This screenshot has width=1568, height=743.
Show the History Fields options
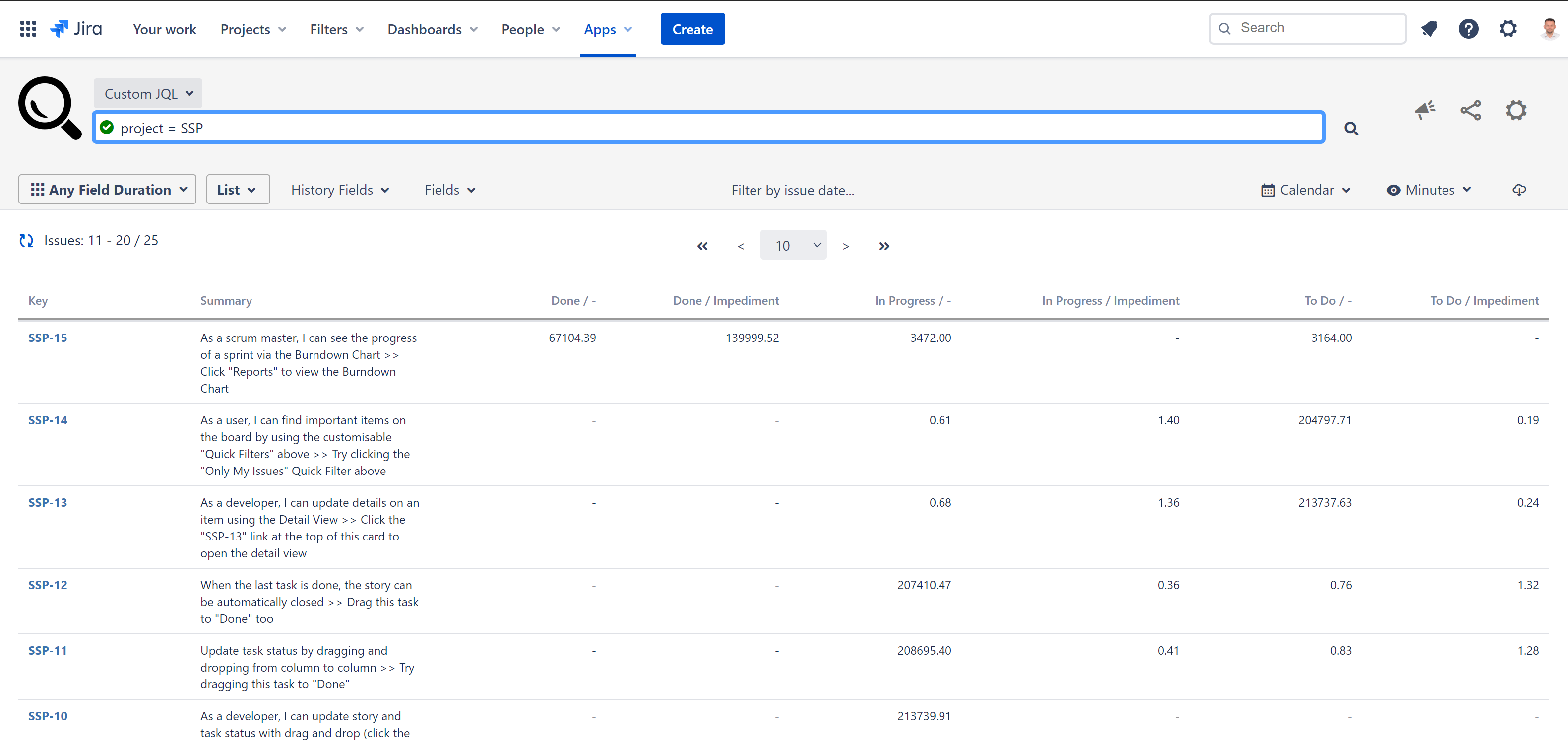click(x=340, y=190)
